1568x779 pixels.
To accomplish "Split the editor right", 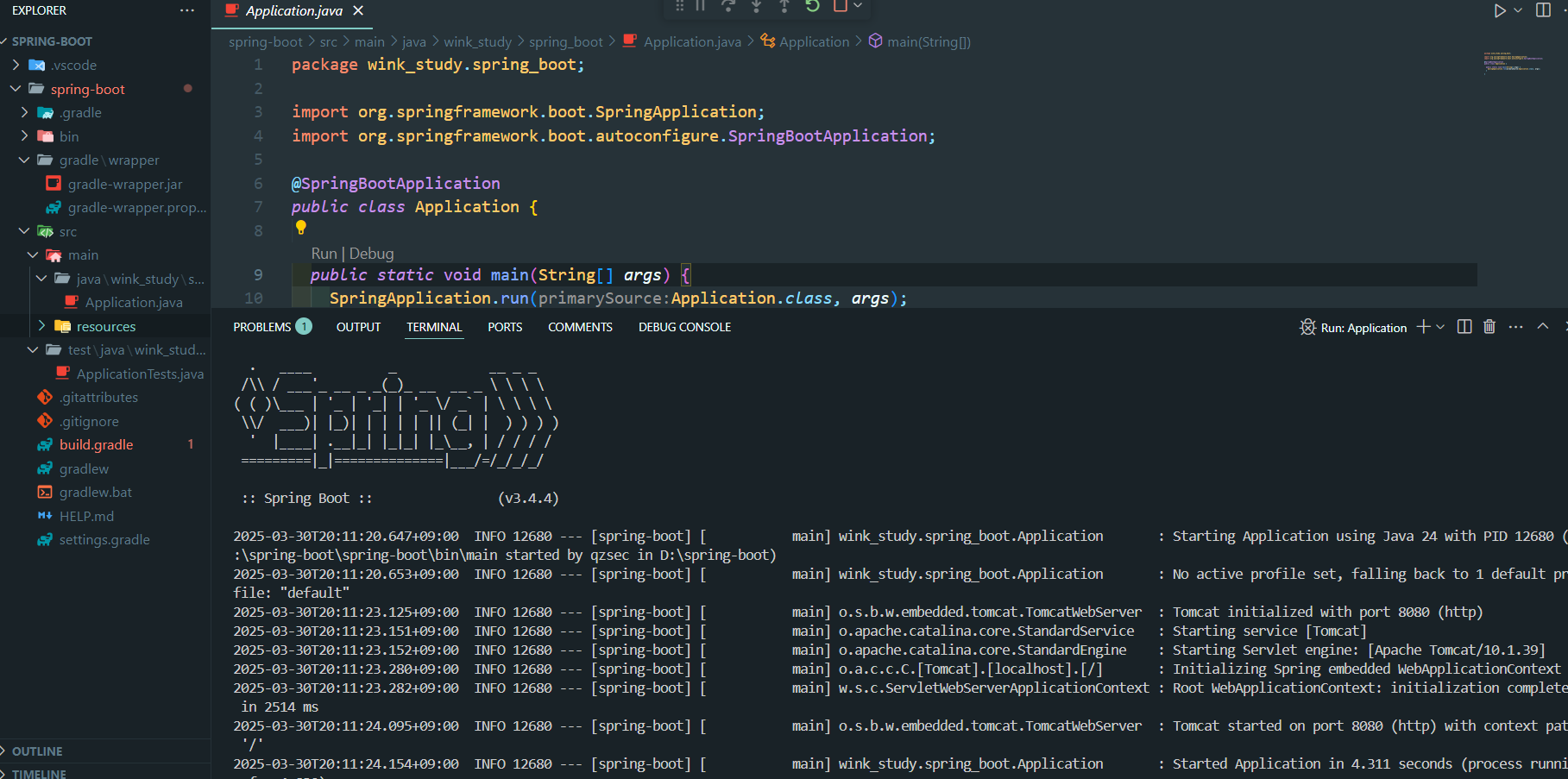I will (1544, 10).
